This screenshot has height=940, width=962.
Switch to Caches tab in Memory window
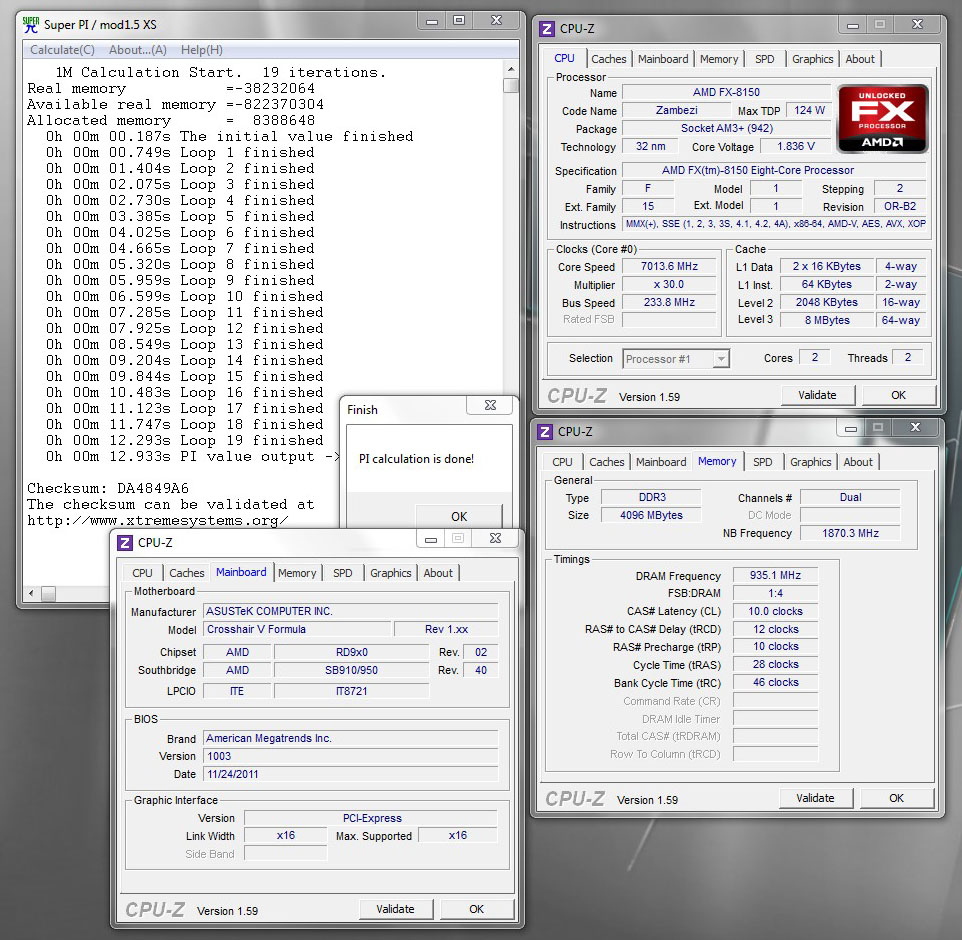coord(607,462)
